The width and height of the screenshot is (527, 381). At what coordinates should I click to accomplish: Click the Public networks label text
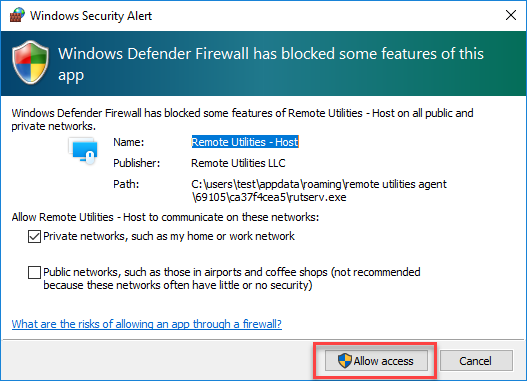click(x=232, y=279)
